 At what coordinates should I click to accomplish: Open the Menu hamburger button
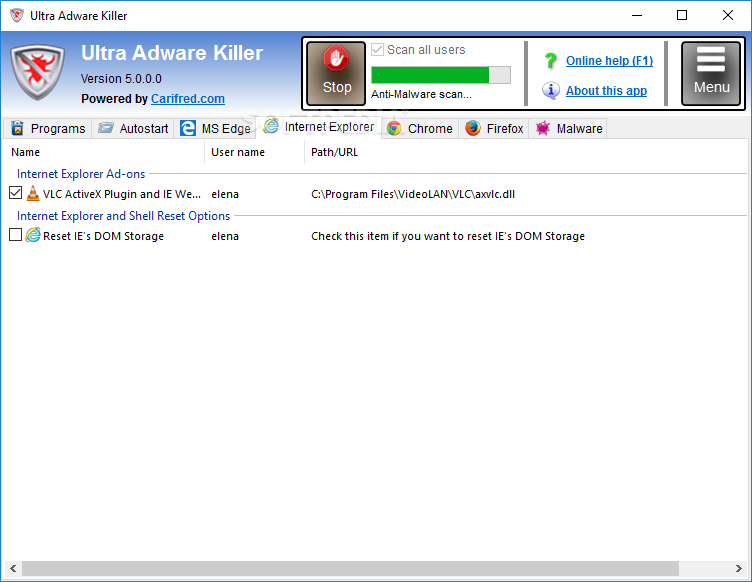[711, 73]
